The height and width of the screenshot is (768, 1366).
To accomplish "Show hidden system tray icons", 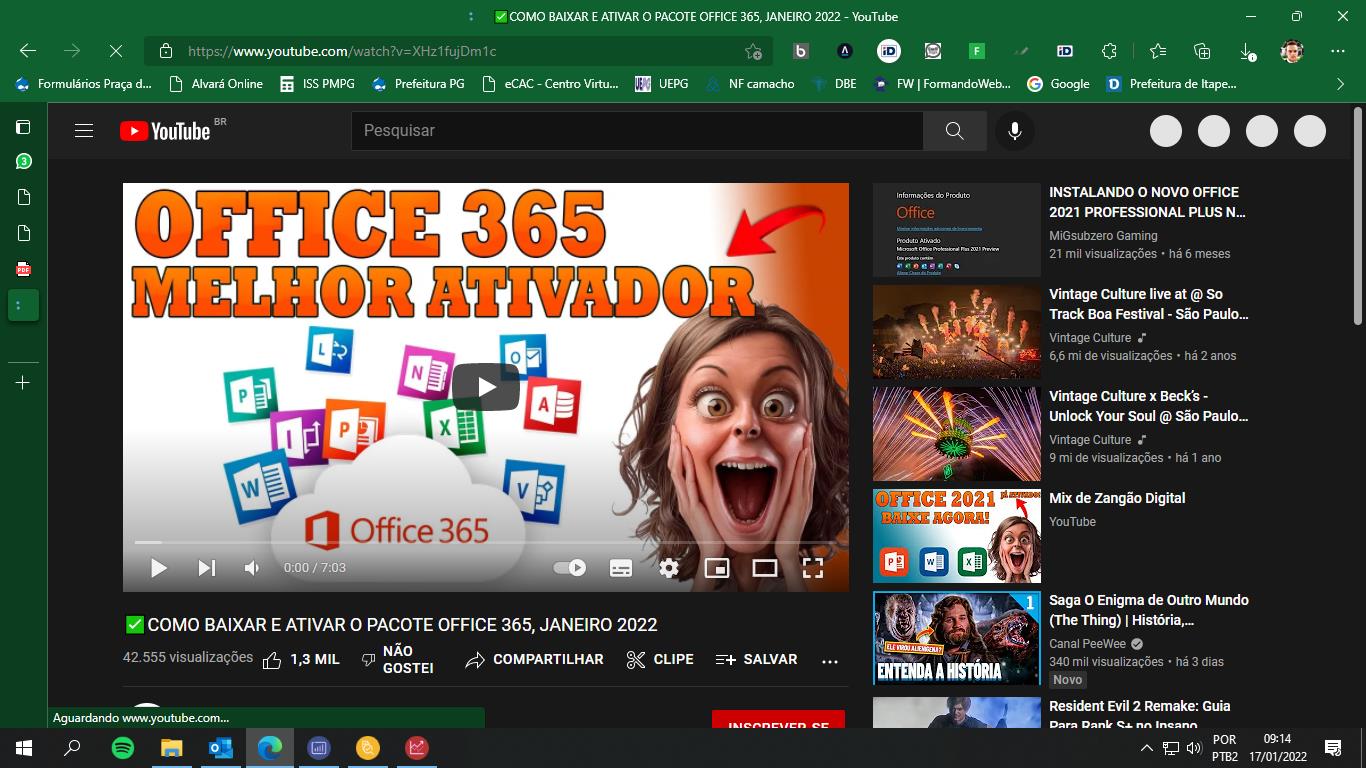I will coord(1146,748).
